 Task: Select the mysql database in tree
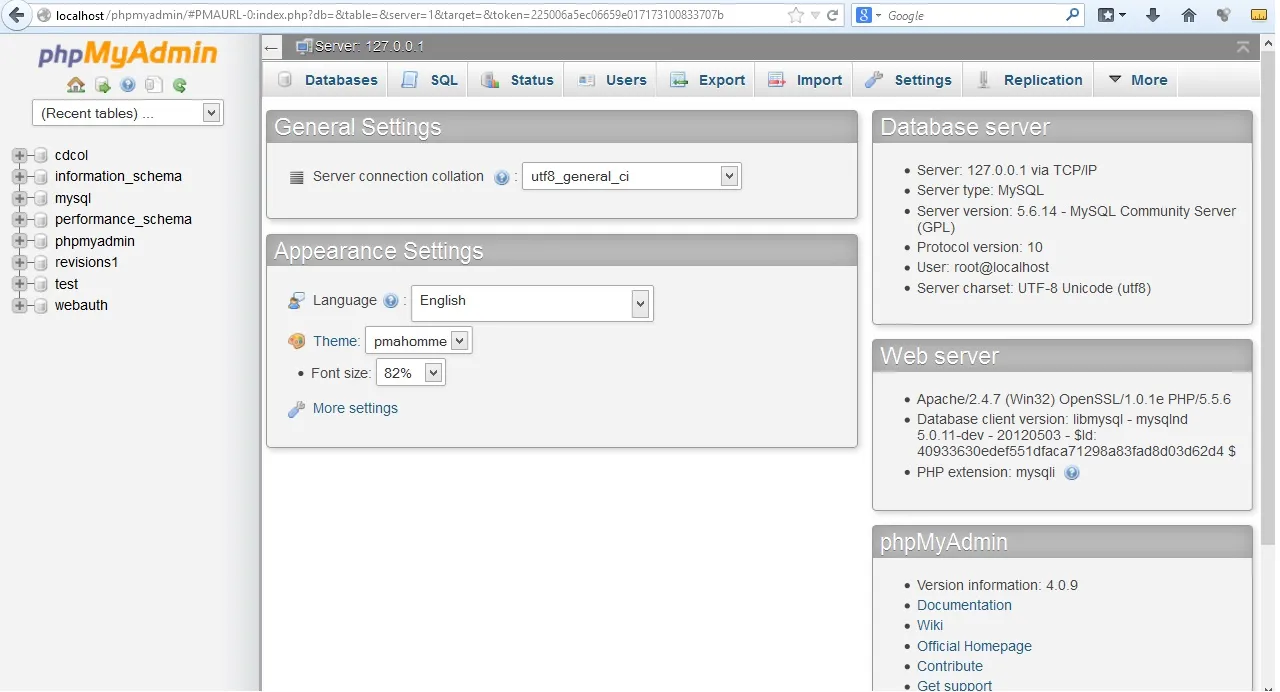coord(73,199)
